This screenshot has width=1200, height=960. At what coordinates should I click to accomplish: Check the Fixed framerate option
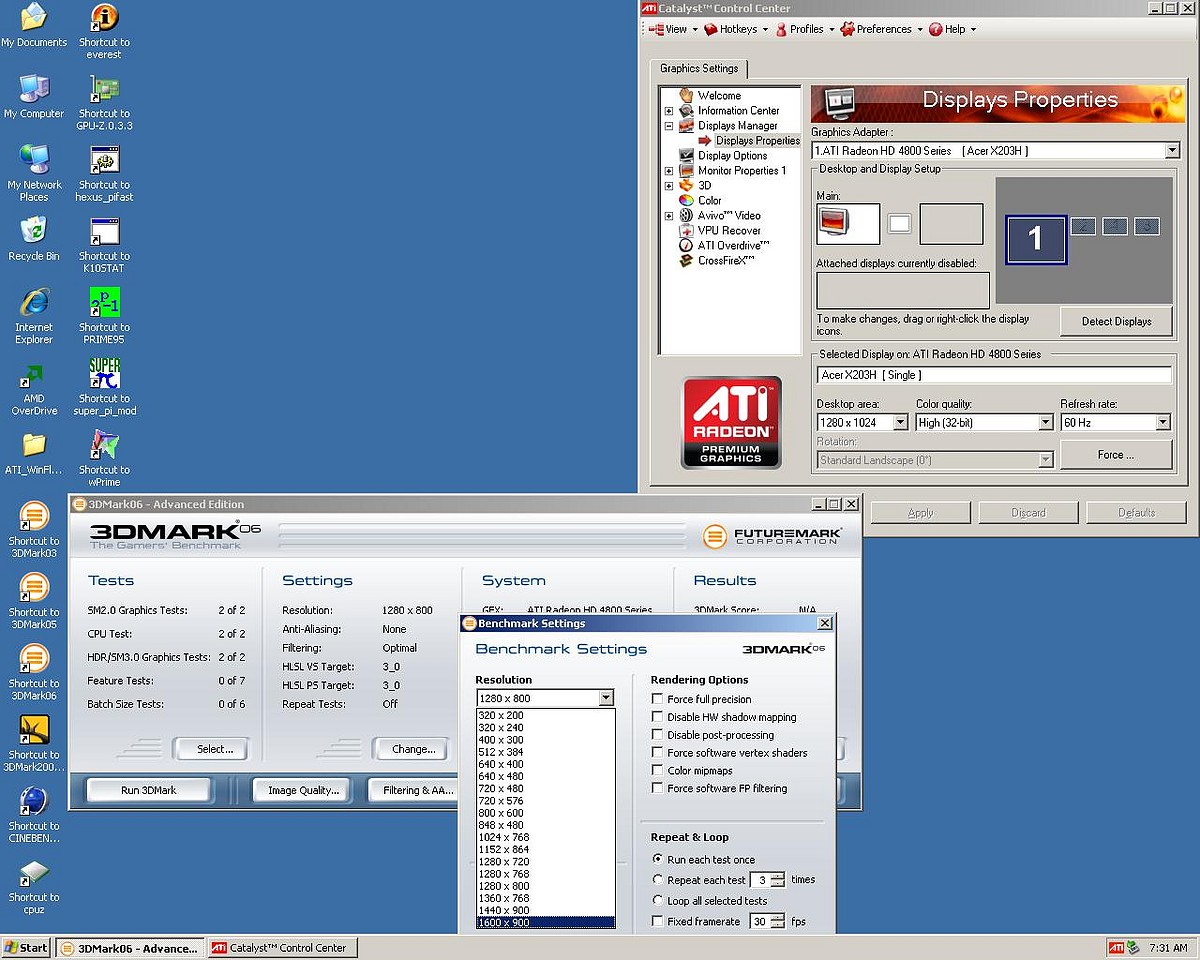pyautogui.click(x=657, y=922)
